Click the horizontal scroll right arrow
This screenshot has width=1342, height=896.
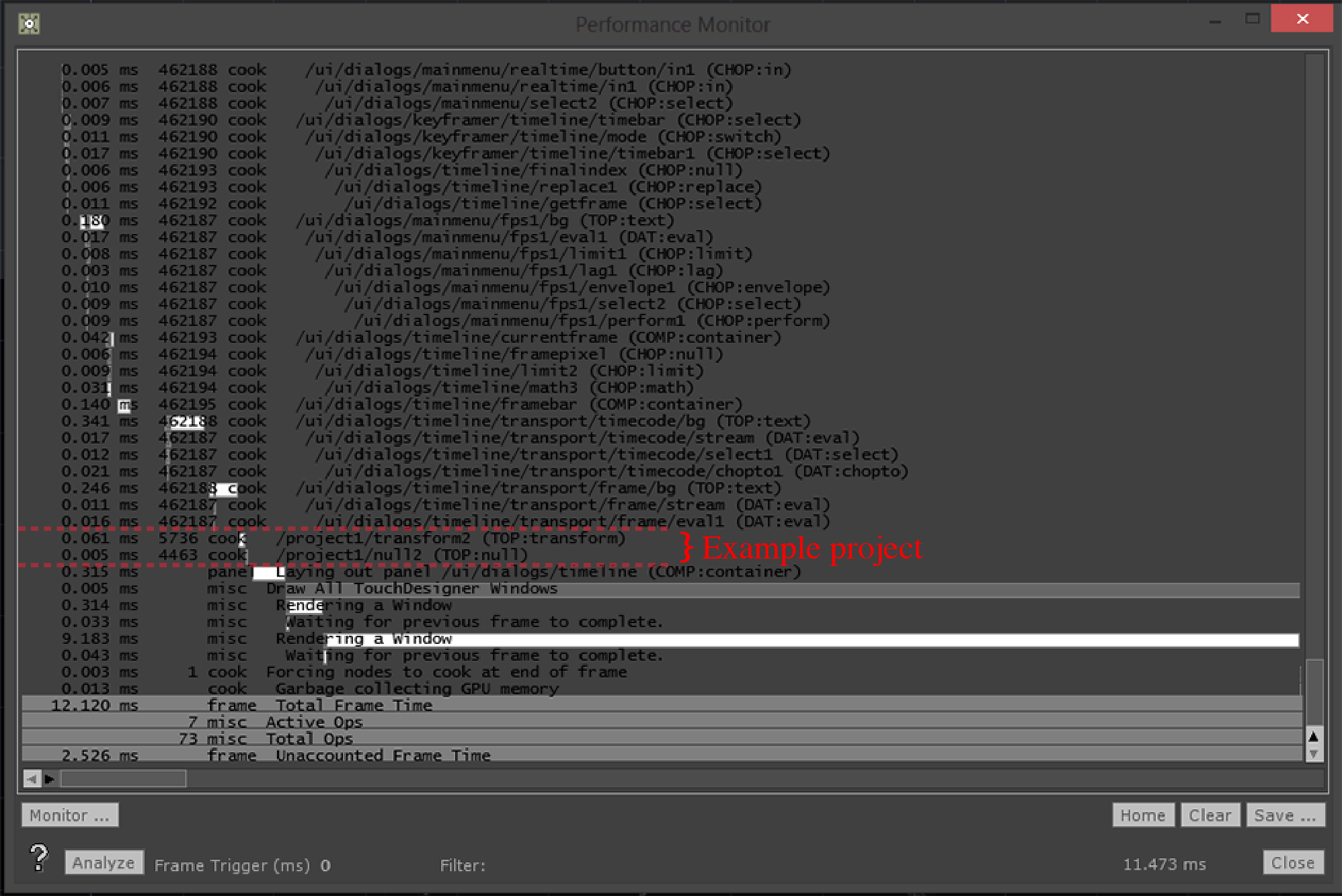click(x=49, y=779)
